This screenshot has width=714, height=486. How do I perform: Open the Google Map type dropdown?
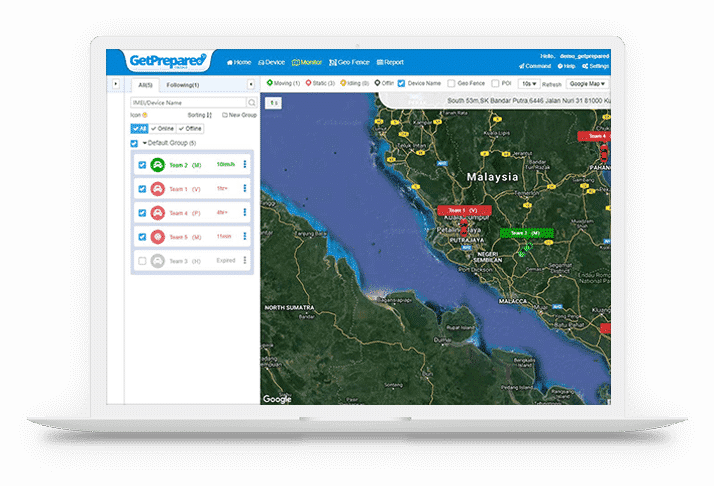(x=587, y=84)
